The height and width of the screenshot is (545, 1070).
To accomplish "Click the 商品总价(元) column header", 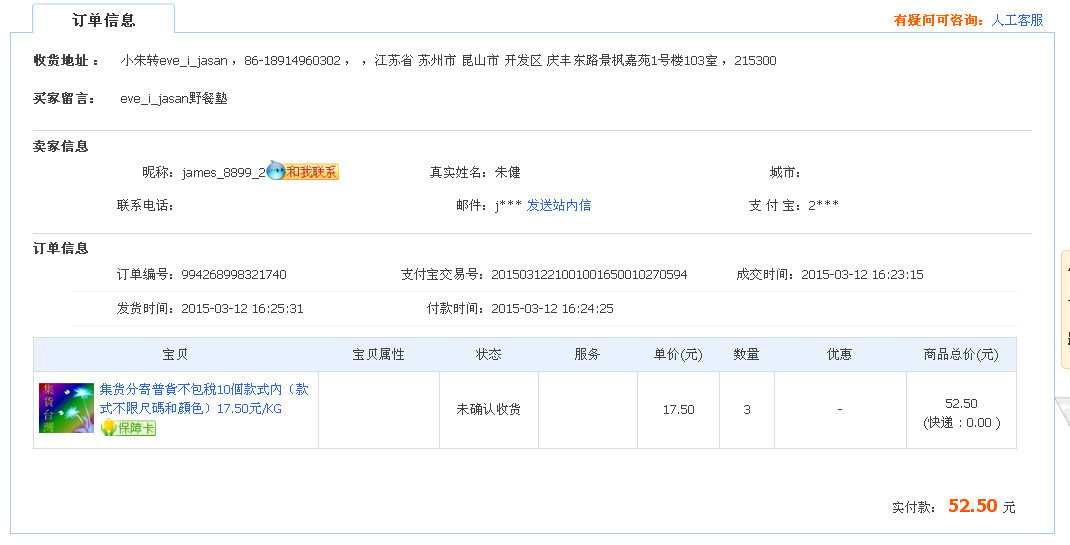I will click(960, 354).
